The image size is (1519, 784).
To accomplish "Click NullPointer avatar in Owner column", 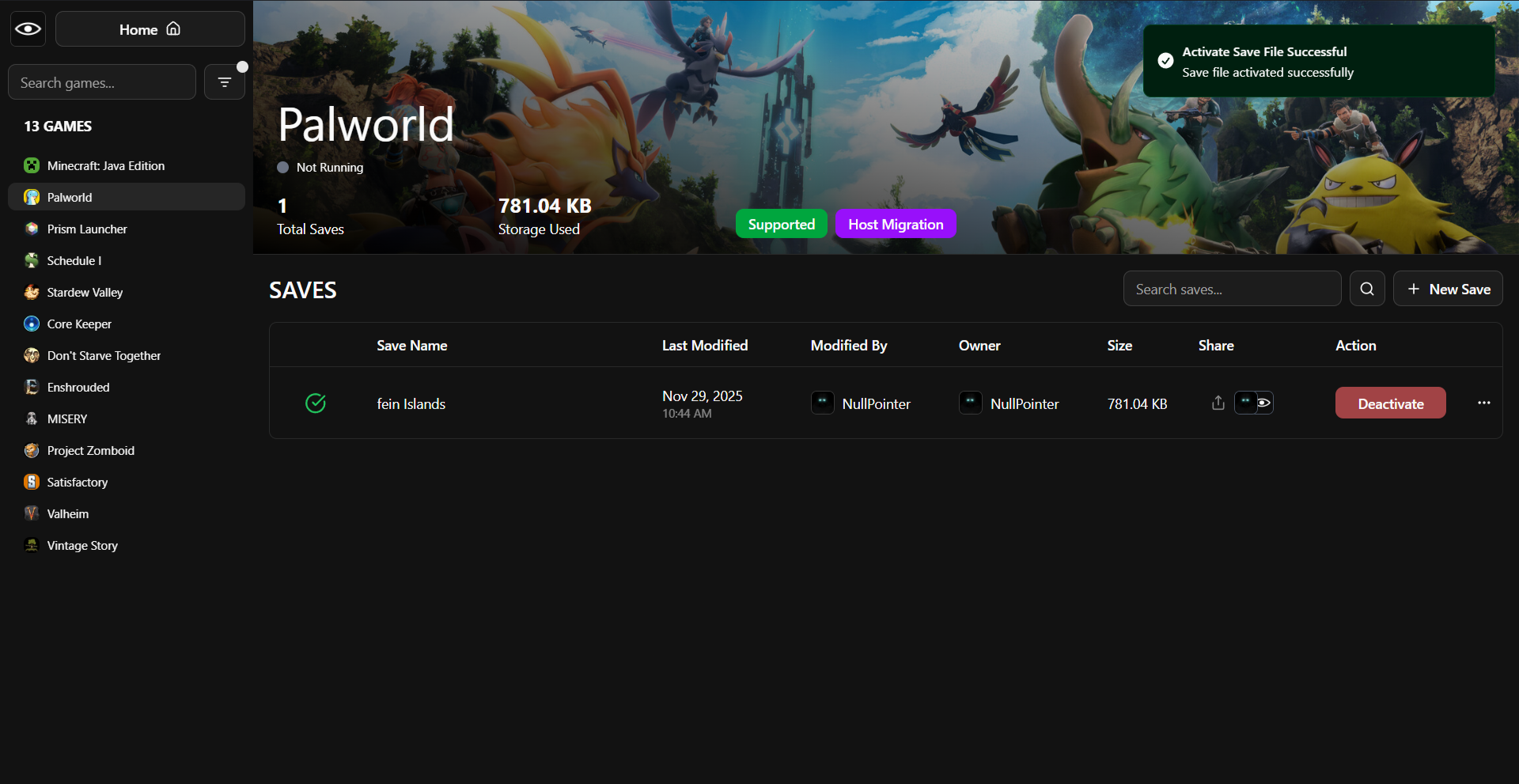I will 971,403.
